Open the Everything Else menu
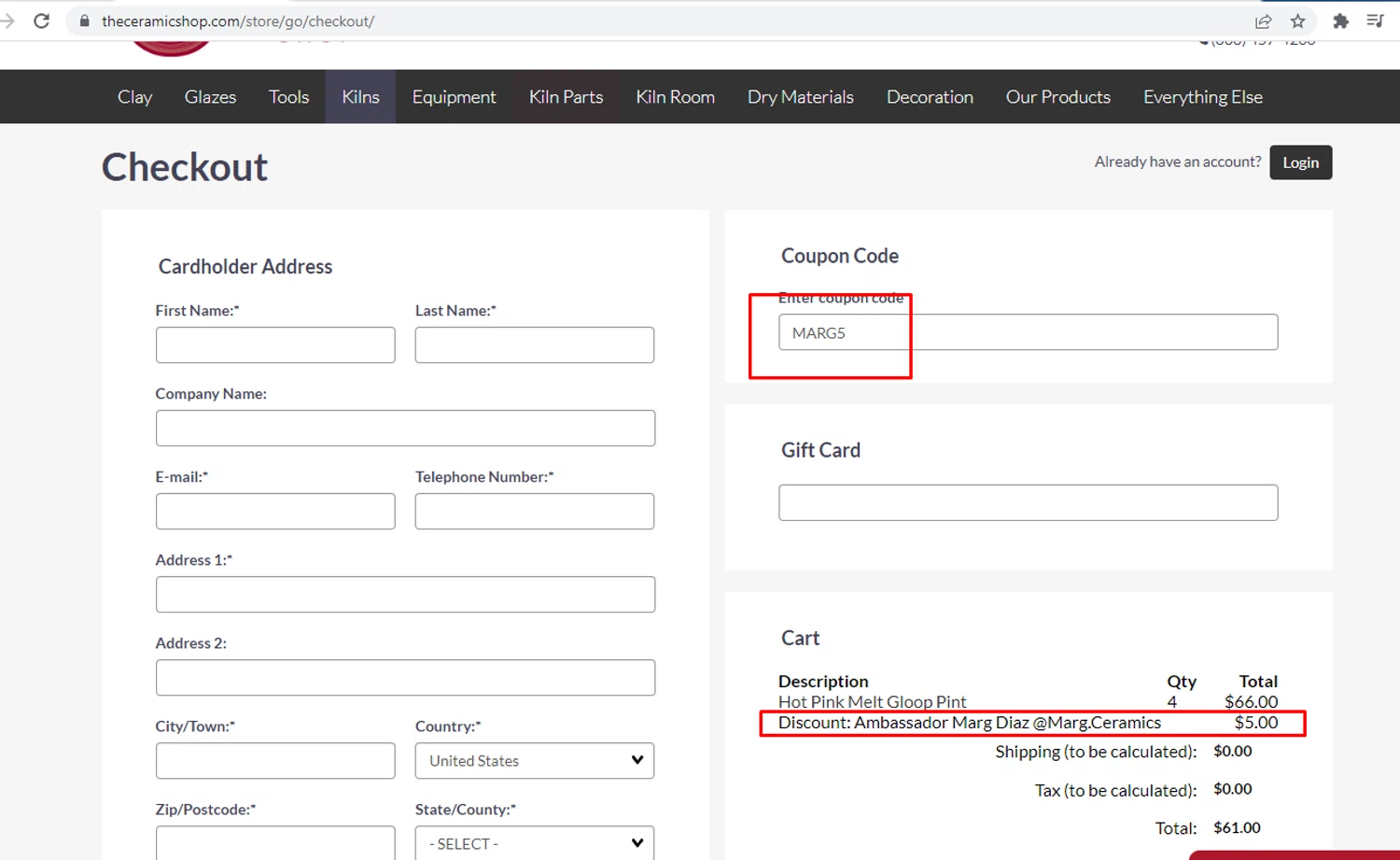Image resolution: width=1400 pixels, height=860 pixels. 1202,97
